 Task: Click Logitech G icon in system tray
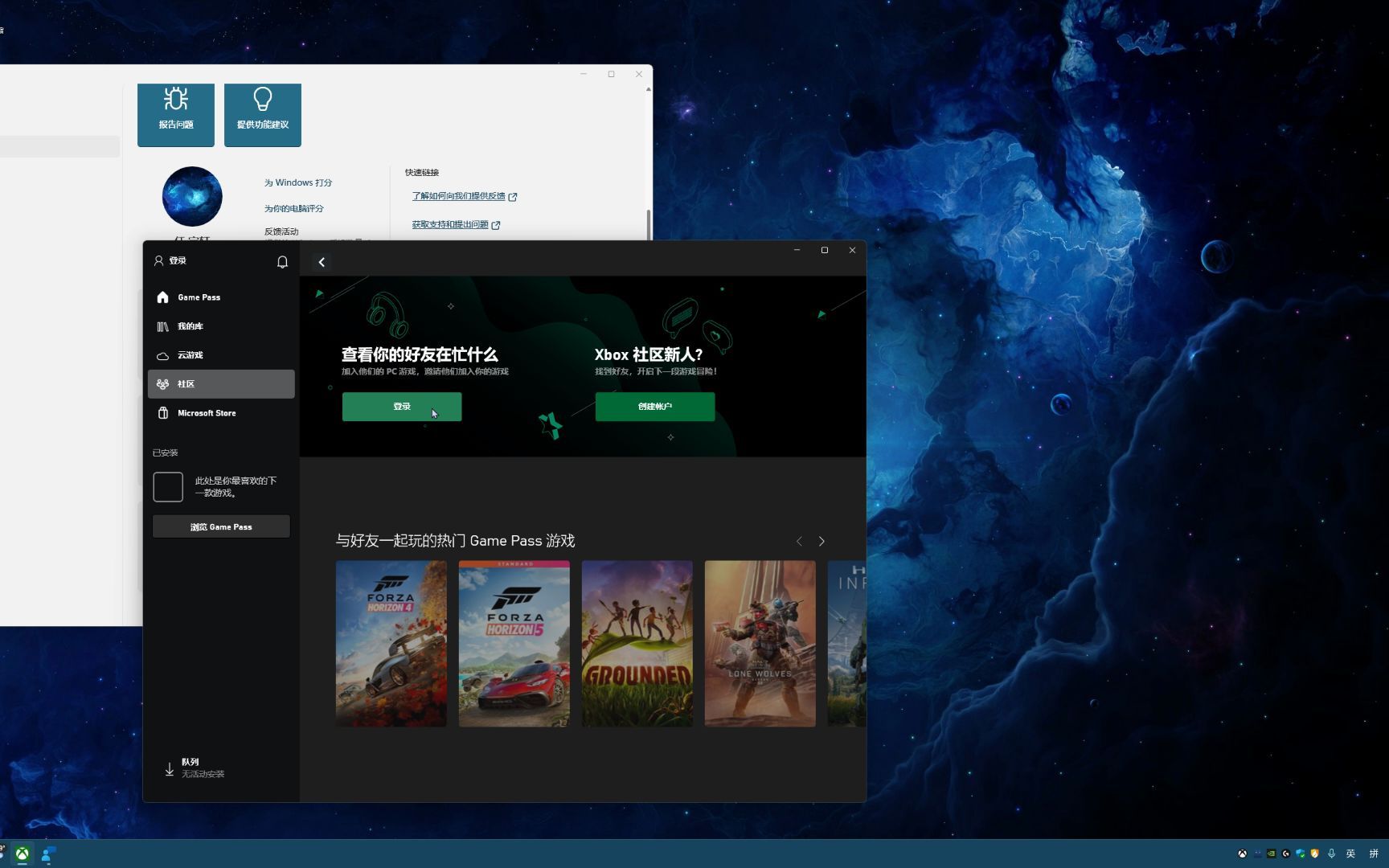click(1286, 854)
